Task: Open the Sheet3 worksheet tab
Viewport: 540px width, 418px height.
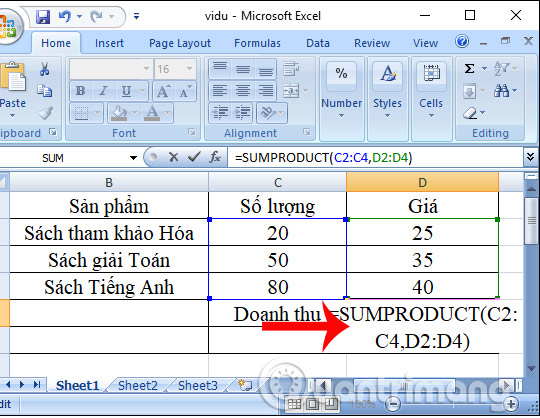Action: pyautogui.click(x=198, y=386)
